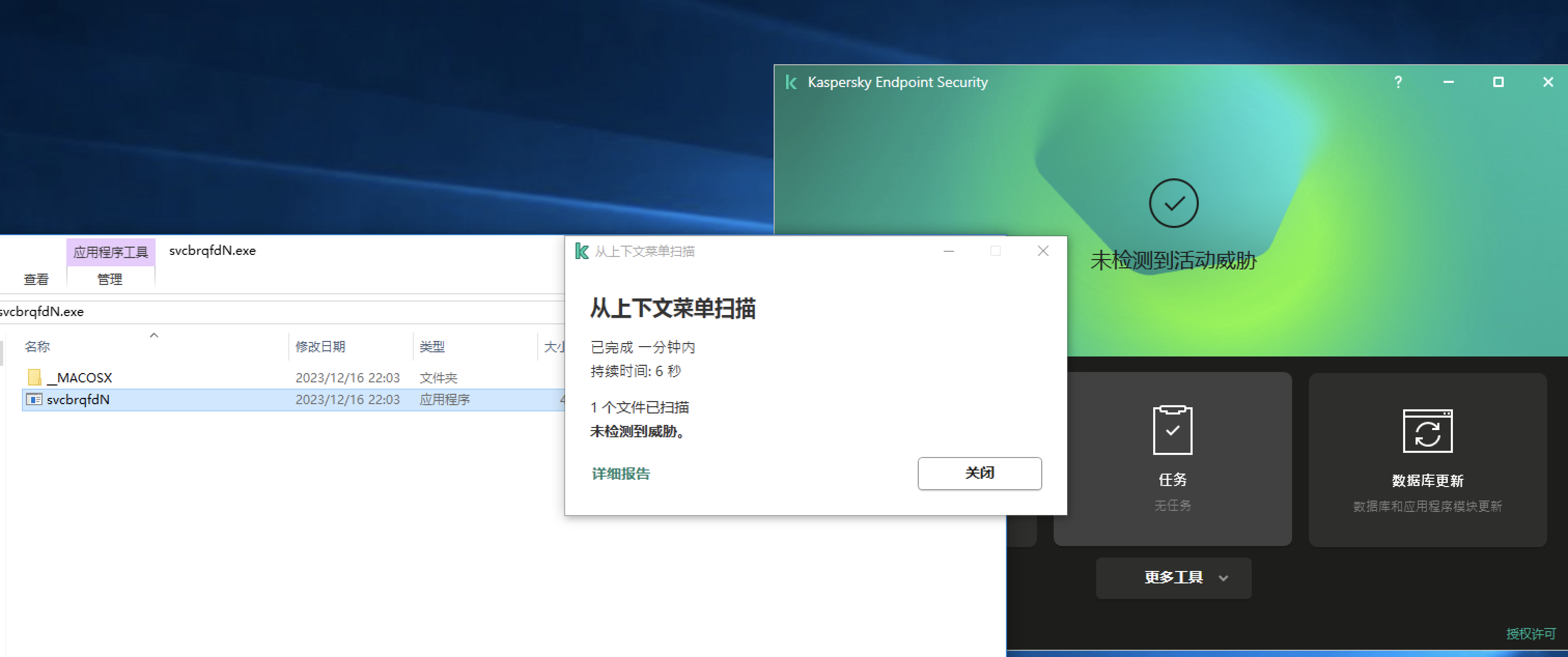Open the 详细报告 link
The width and height of the screenshot is (1568, 657).
point(620,473)
